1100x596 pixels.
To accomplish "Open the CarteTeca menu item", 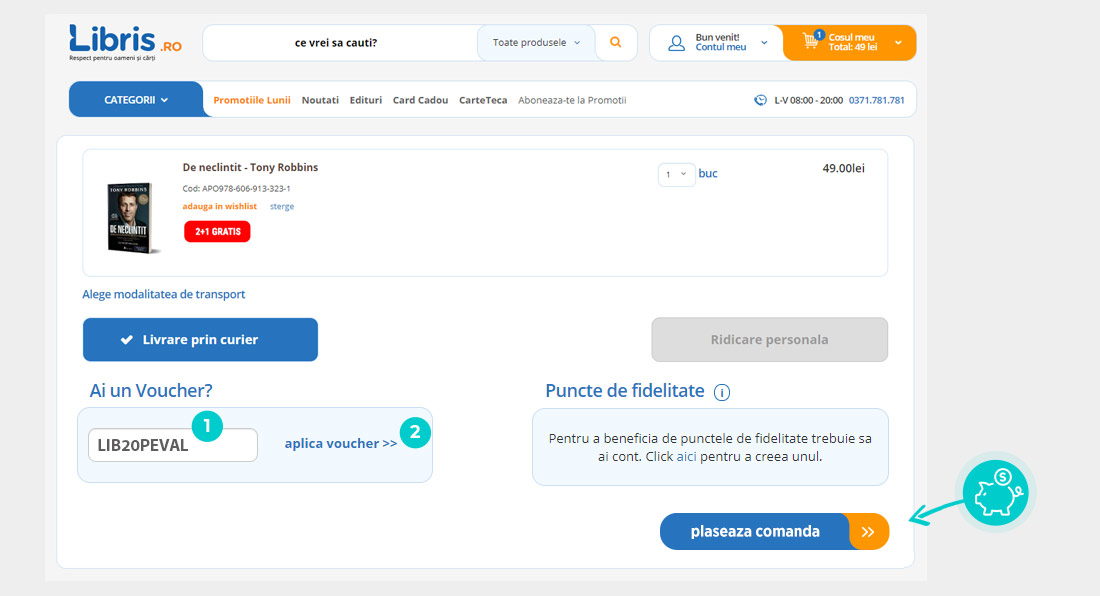I will [483, 100].
